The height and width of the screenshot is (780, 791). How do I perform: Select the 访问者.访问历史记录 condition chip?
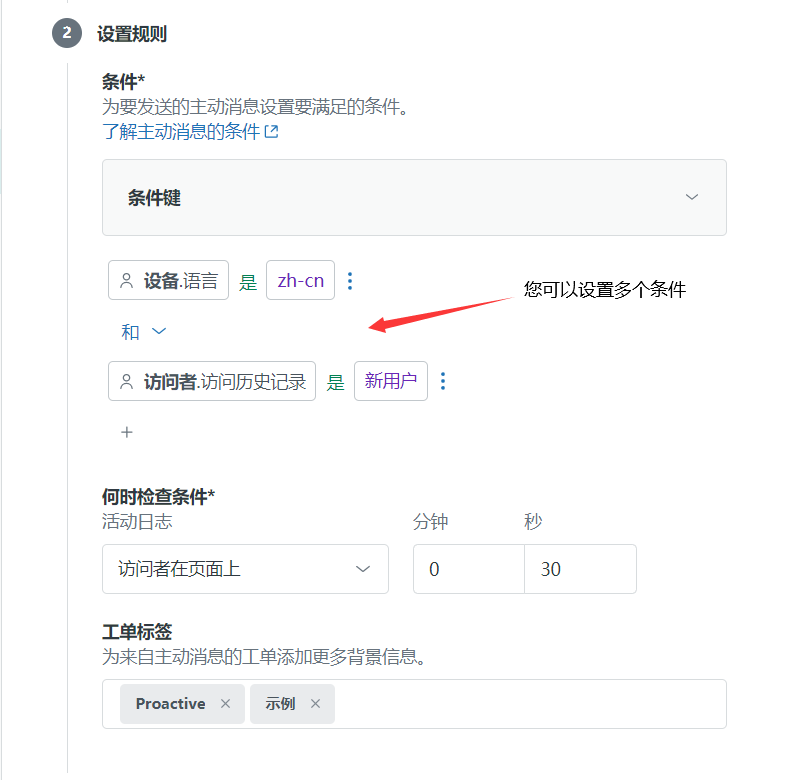(x=212, y=381)
